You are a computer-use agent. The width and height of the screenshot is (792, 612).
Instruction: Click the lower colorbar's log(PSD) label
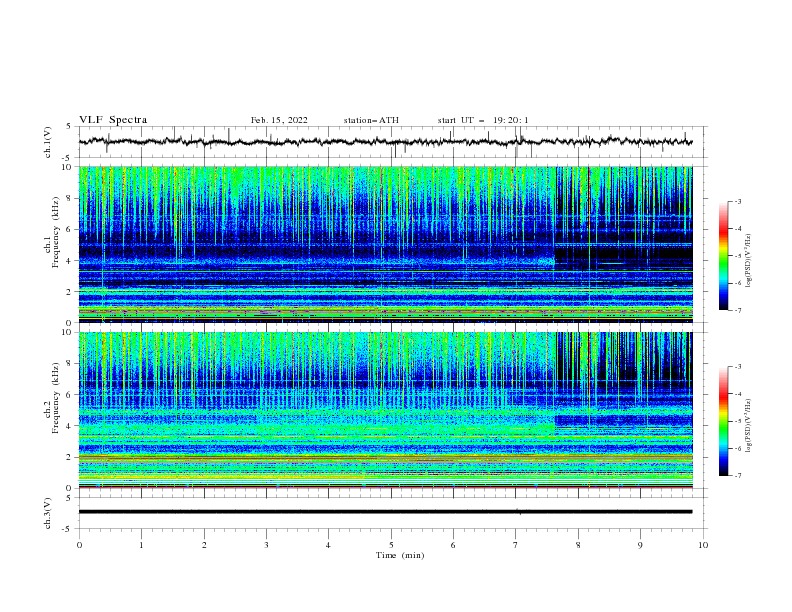coord(748,425)
